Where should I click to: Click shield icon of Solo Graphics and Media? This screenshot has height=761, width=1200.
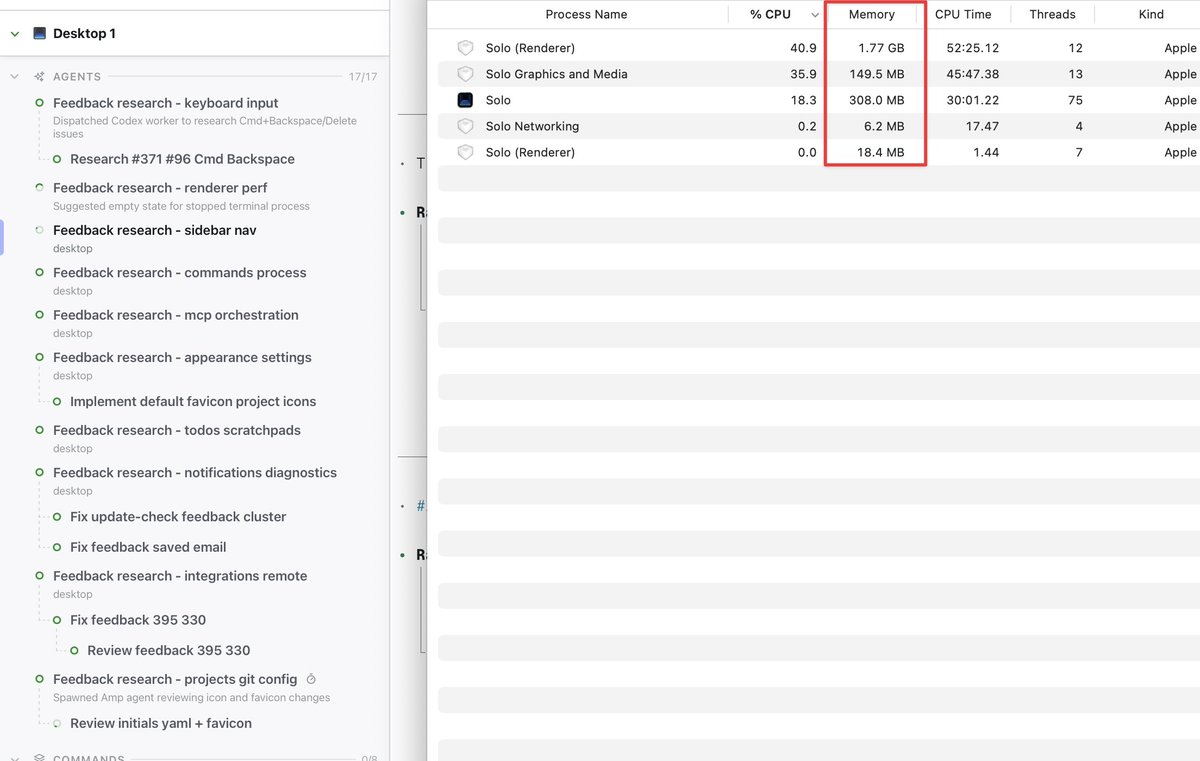[465, 74]
